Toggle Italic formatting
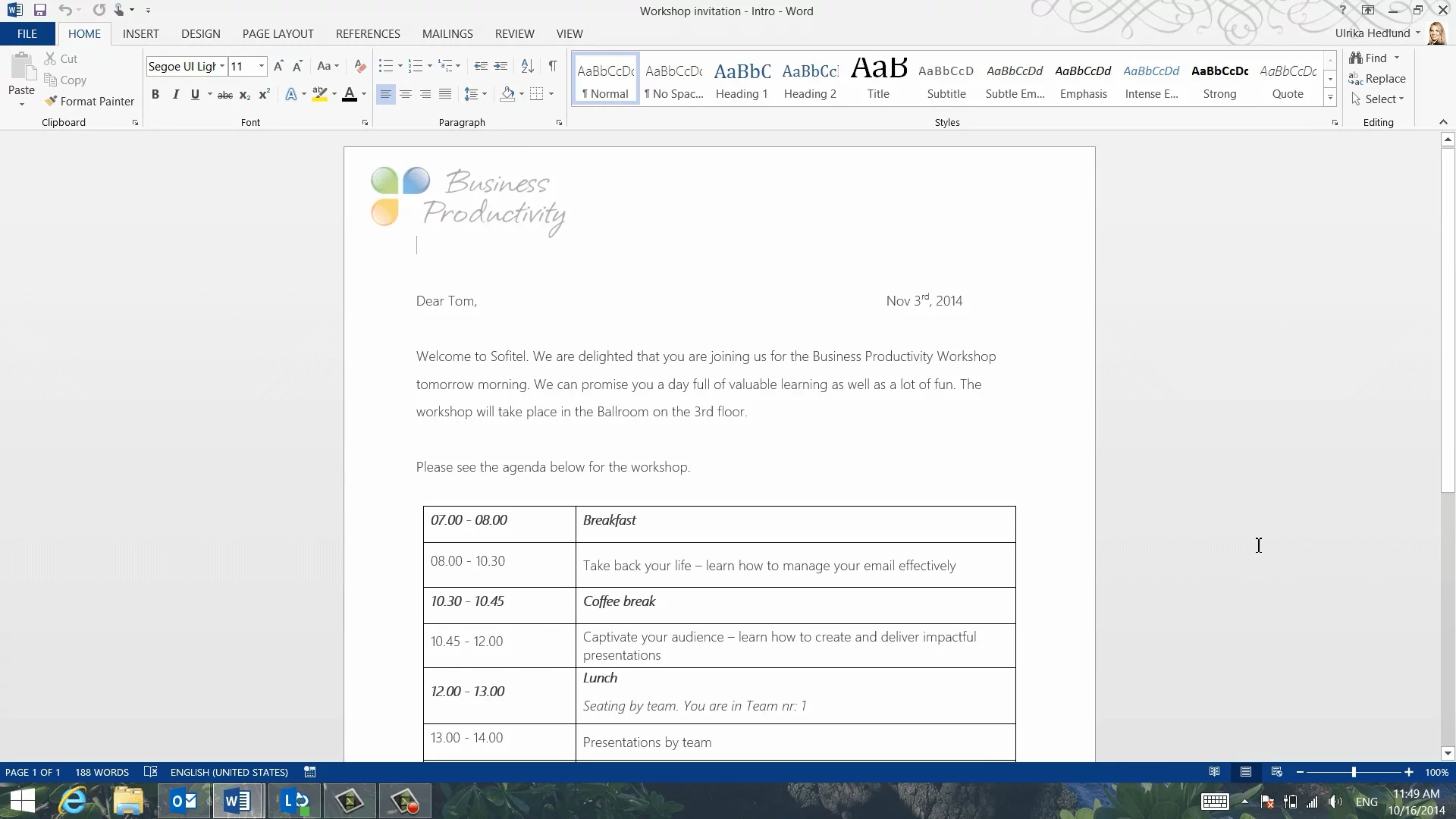 click(176, 95)
